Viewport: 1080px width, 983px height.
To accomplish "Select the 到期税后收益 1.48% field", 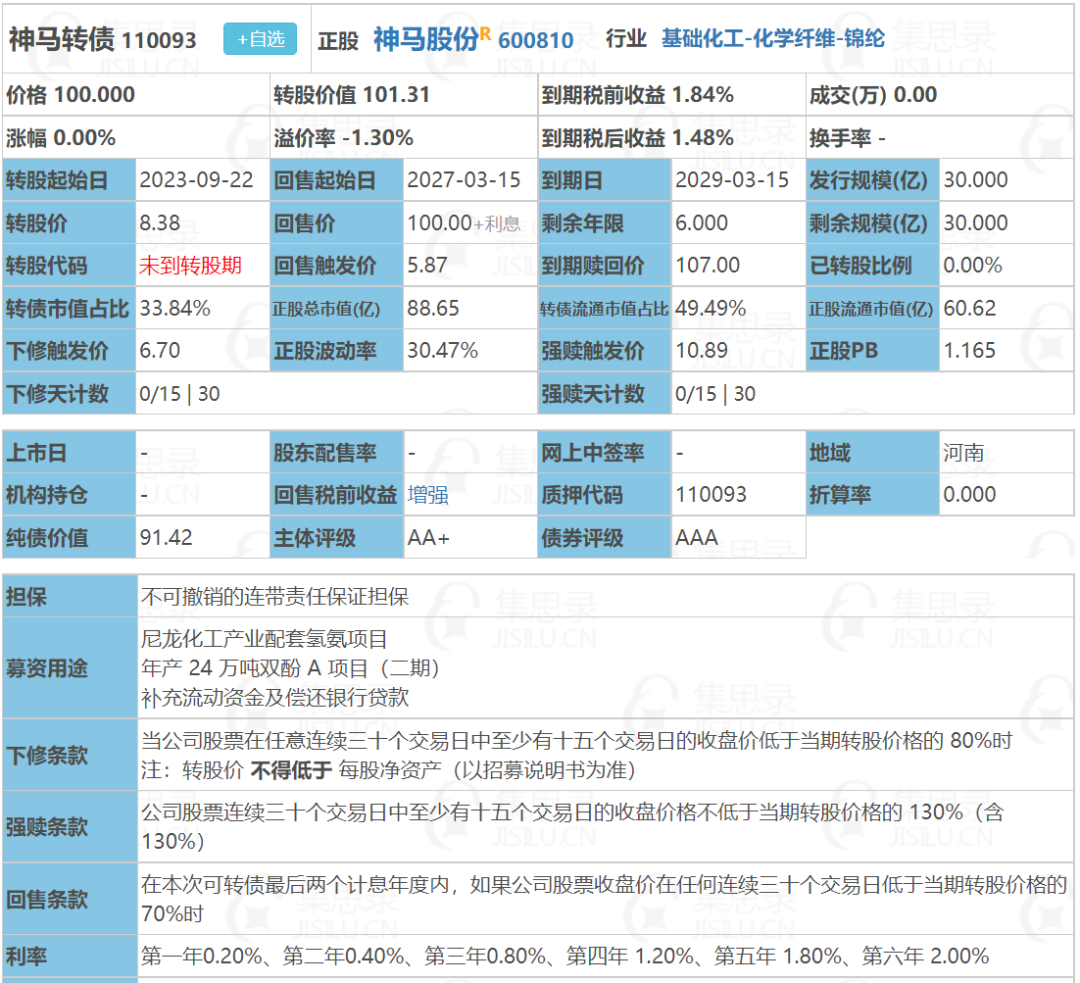I will [x=637, y=138].
